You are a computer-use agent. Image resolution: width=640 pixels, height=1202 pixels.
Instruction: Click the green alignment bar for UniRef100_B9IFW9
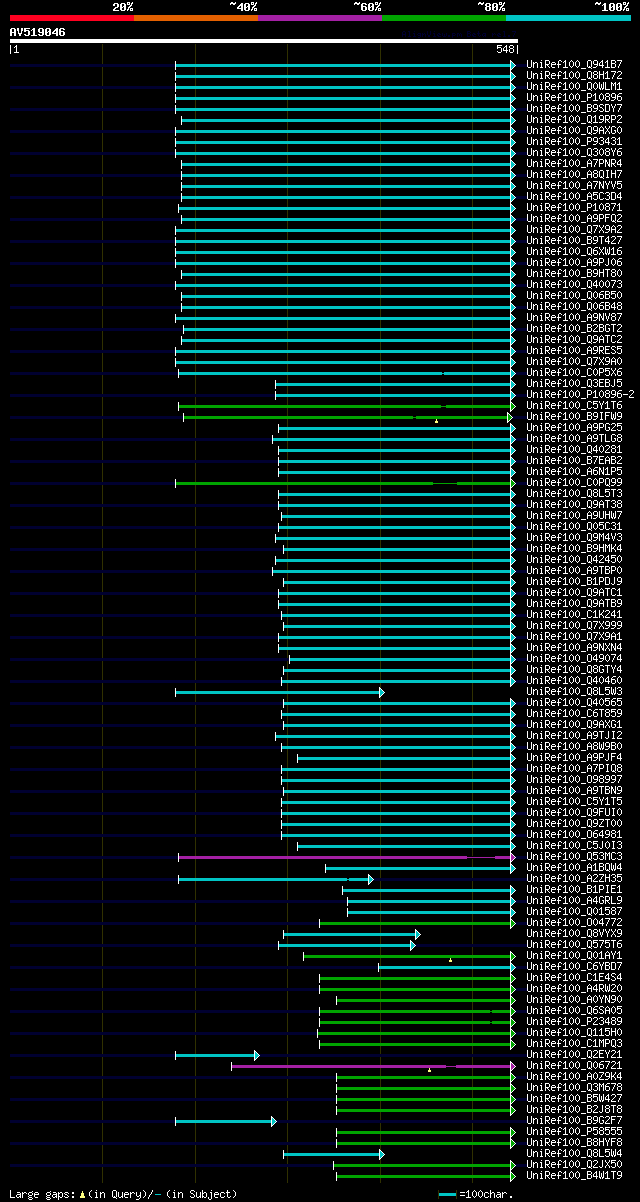(x=347, y=416)
